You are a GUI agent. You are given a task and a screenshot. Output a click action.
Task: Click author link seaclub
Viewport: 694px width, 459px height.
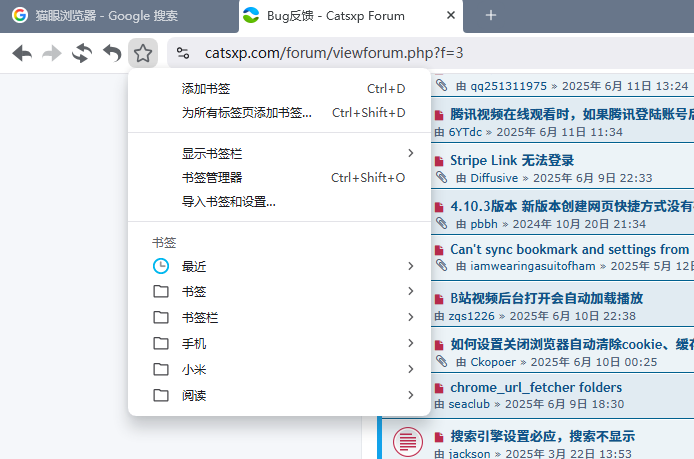click(469, 404)
